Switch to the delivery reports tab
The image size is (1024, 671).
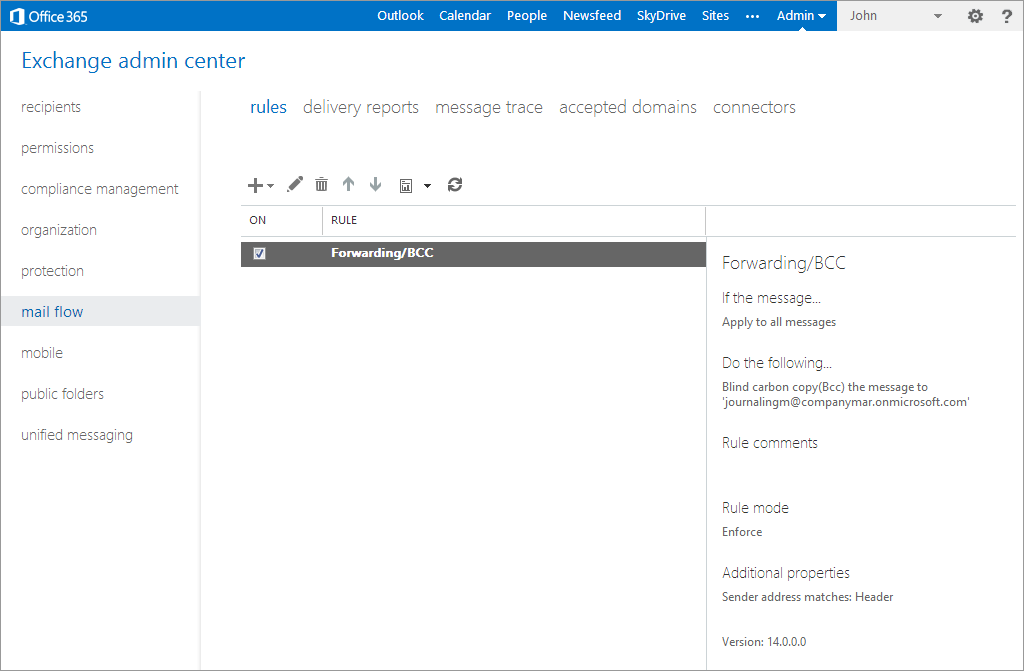[x=361, y=107]
